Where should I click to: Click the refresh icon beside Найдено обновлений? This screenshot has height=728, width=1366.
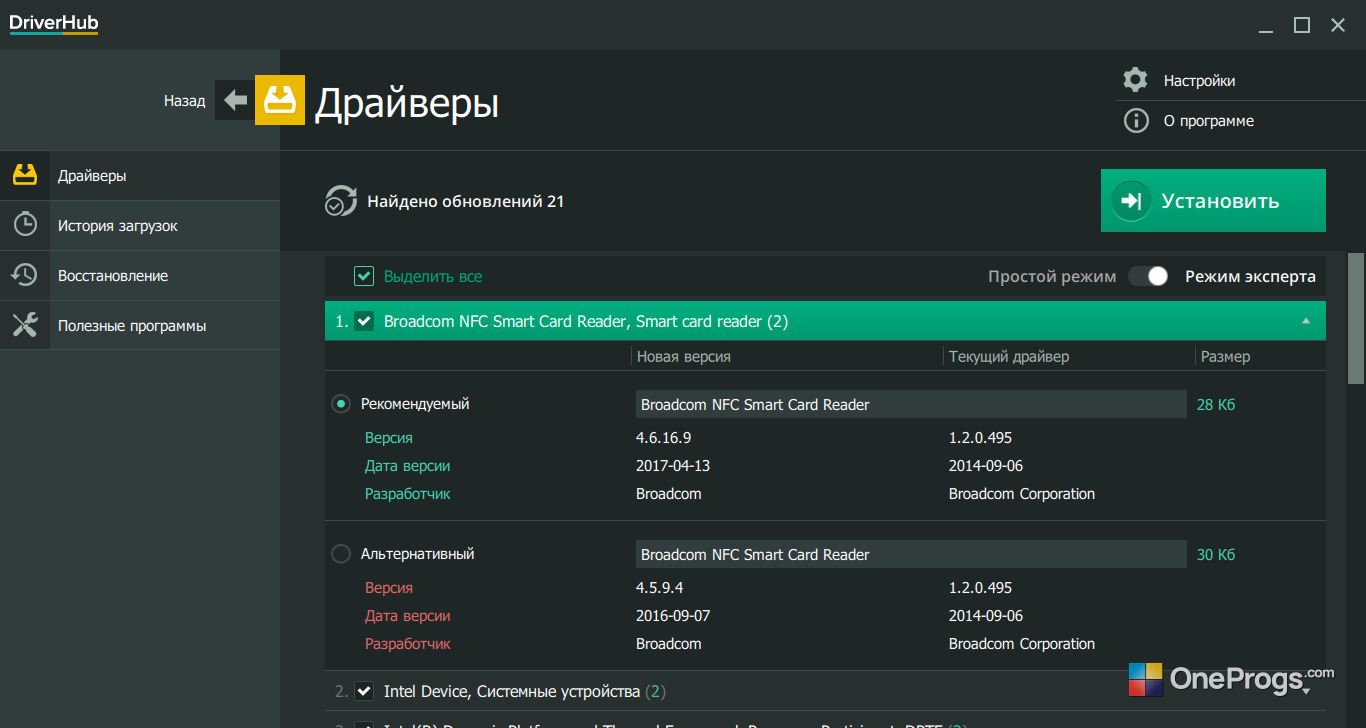tap(340, 201)
